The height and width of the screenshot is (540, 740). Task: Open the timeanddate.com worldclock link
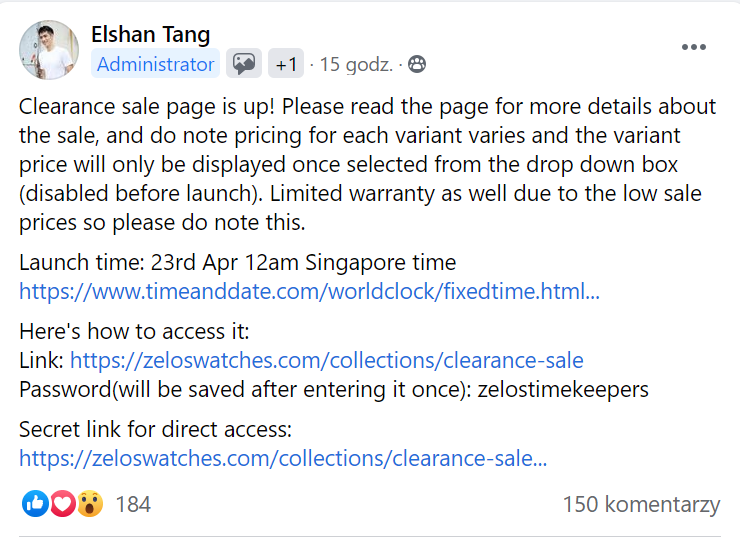click(x=309, y=292)
